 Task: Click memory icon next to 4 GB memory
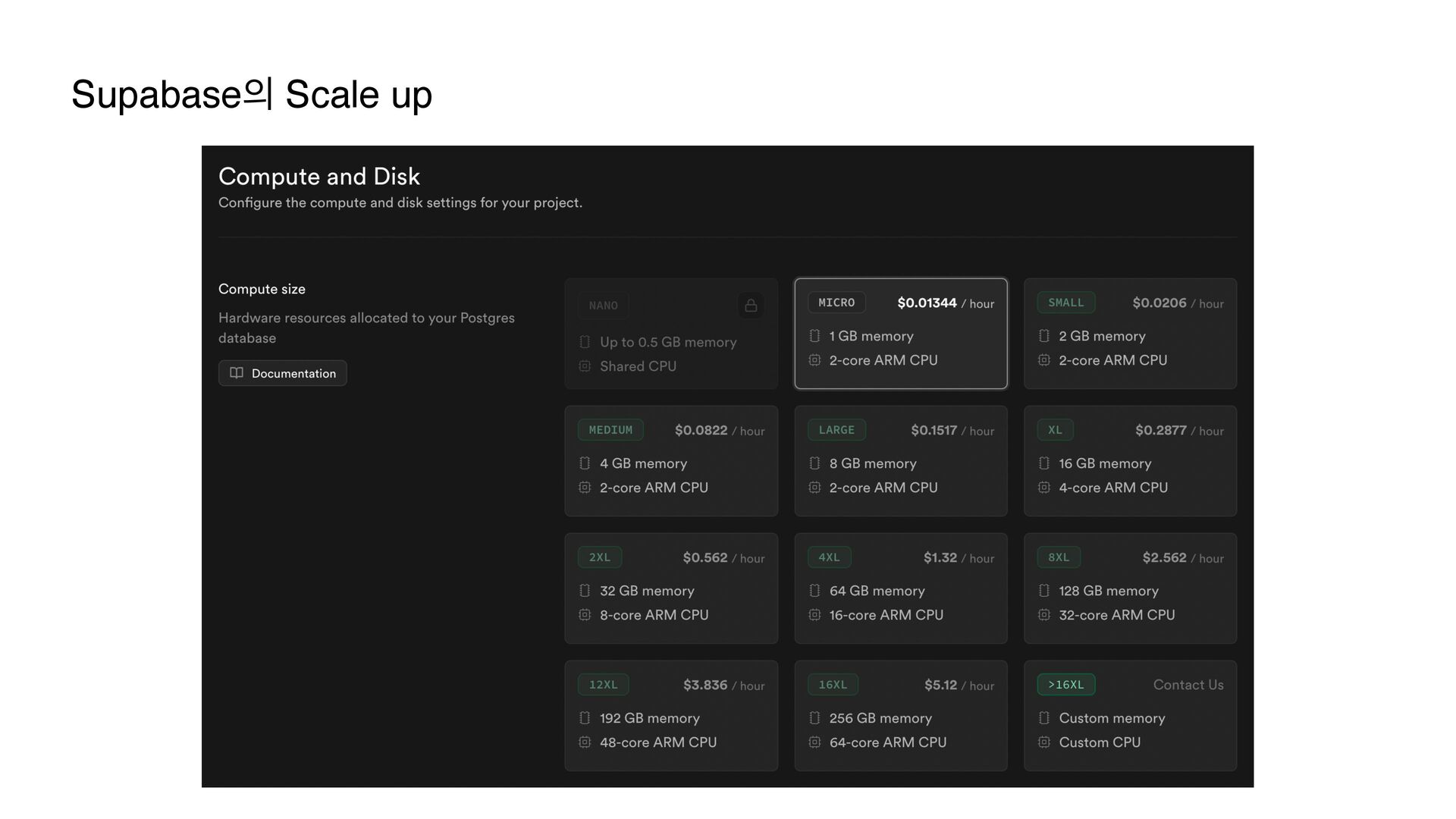[x=585, y=463]
